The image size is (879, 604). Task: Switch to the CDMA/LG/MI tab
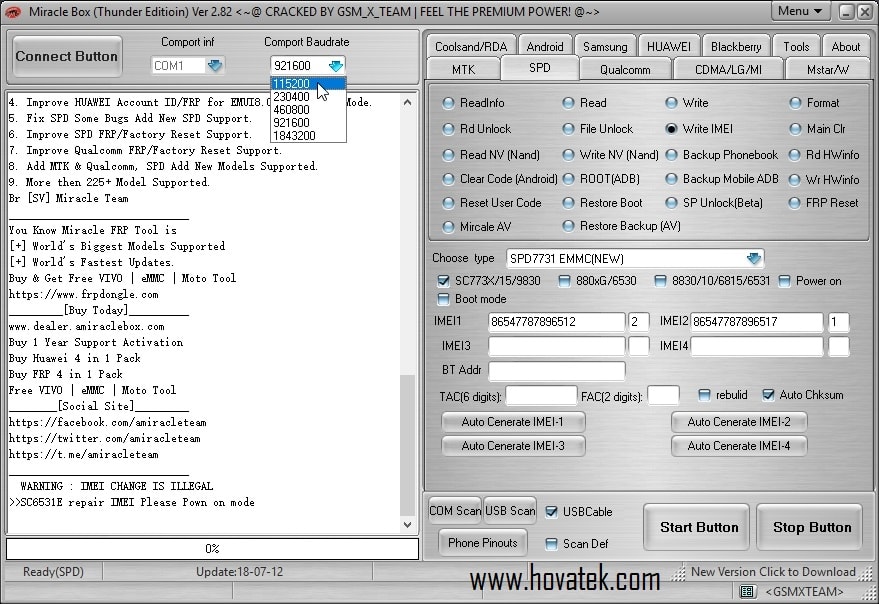pos(728,70)
